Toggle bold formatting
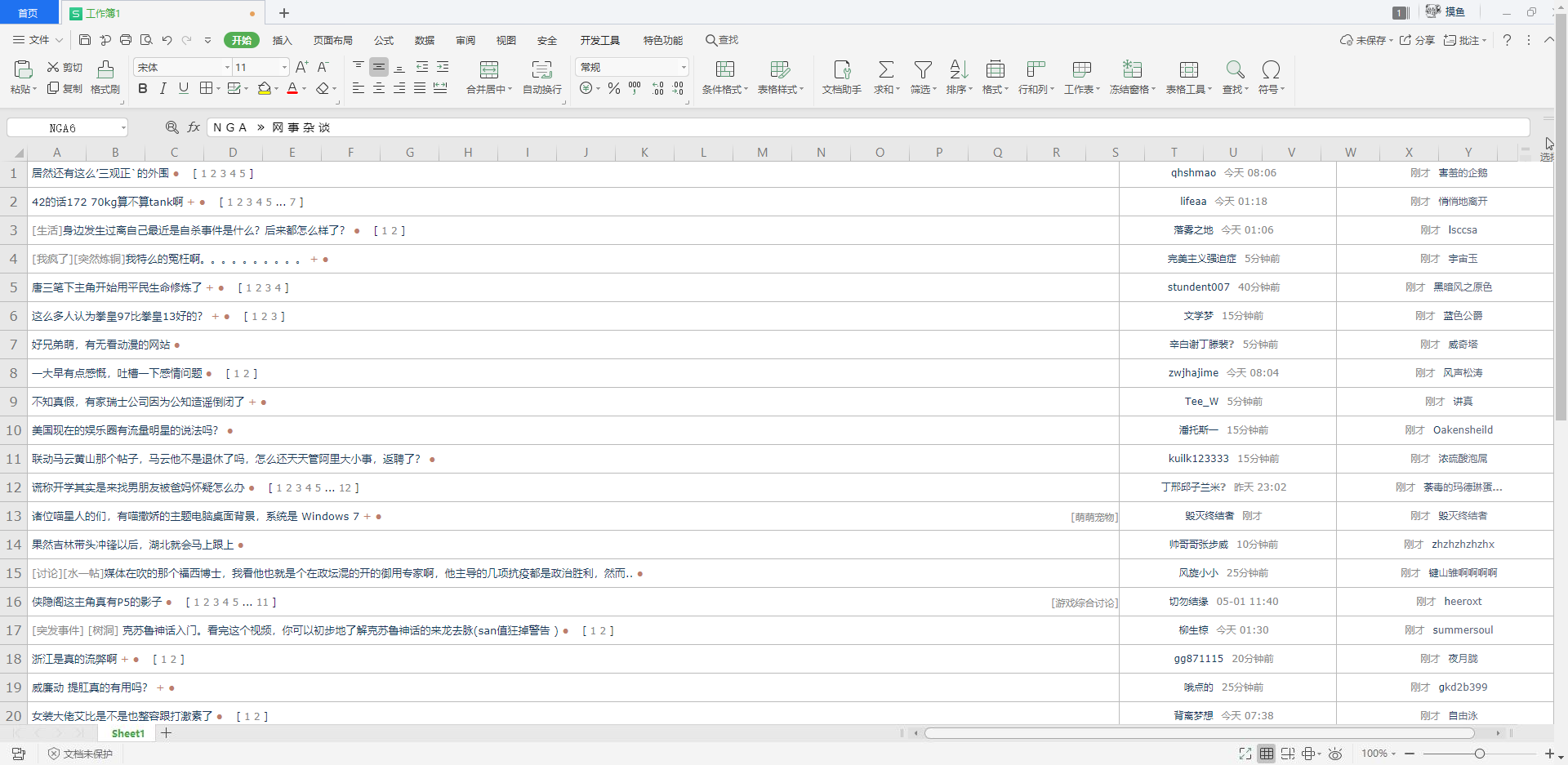The image size is (1568, 765). click(x=143, y=88)
